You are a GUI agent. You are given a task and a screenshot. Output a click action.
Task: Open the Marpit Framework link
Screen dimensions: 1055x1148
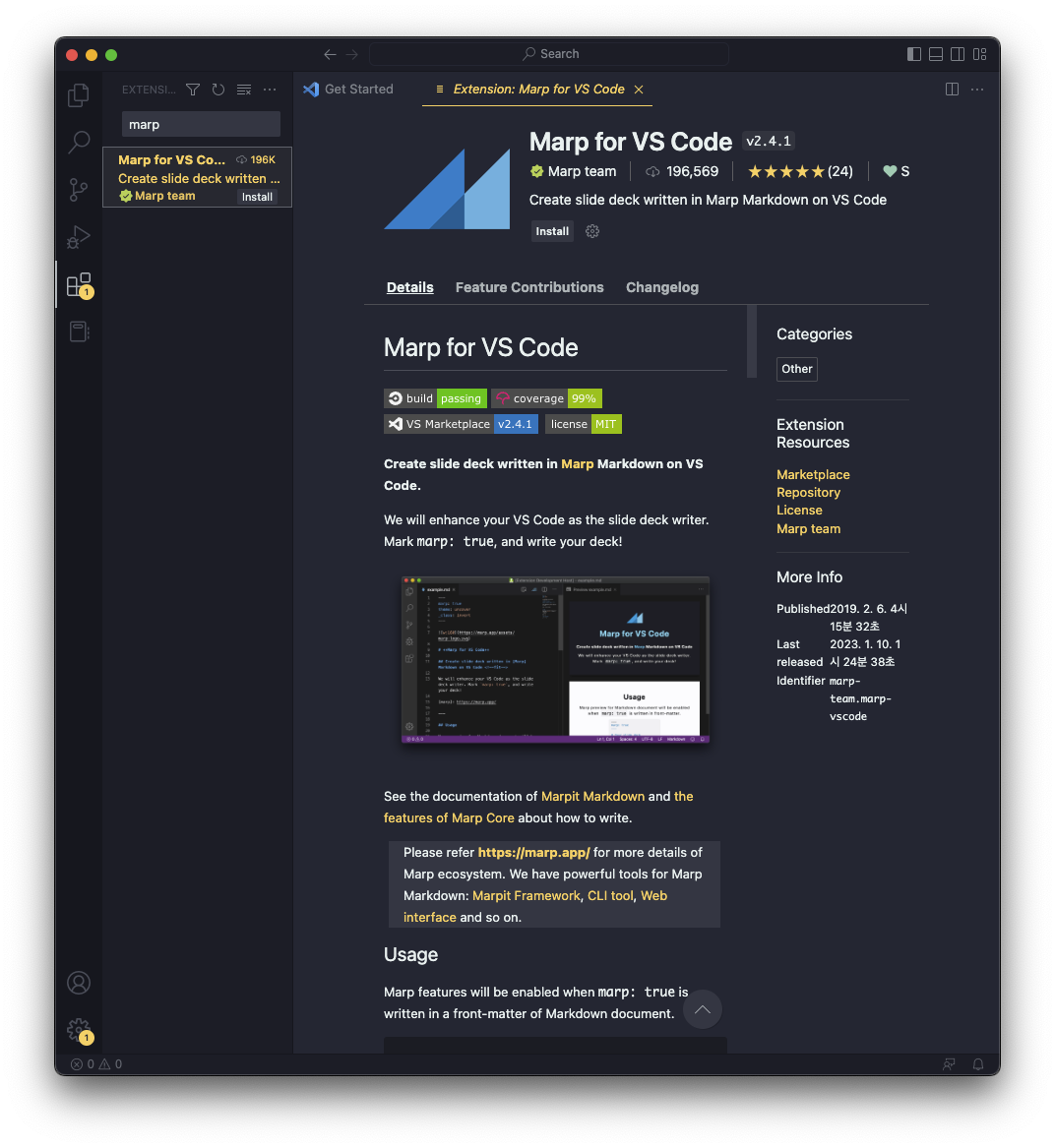click(527, 895)
